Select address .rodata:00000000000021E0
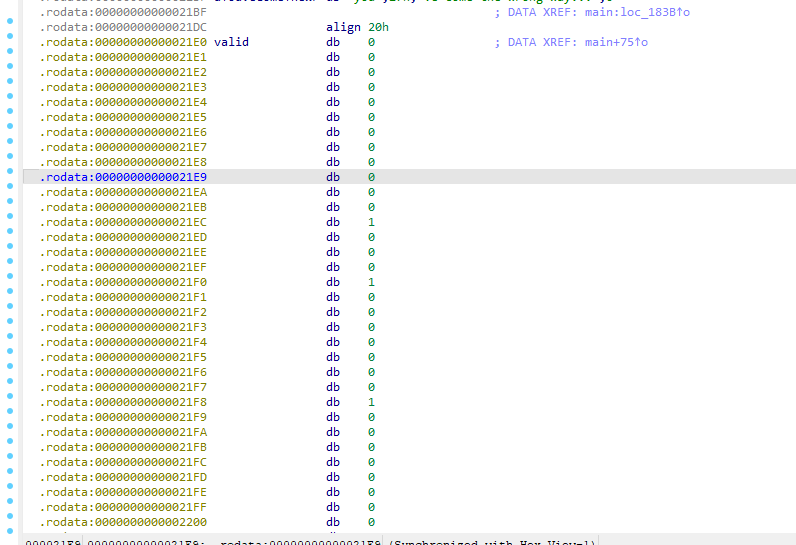Screen dimensions: 796x545 tap(123, 42)
